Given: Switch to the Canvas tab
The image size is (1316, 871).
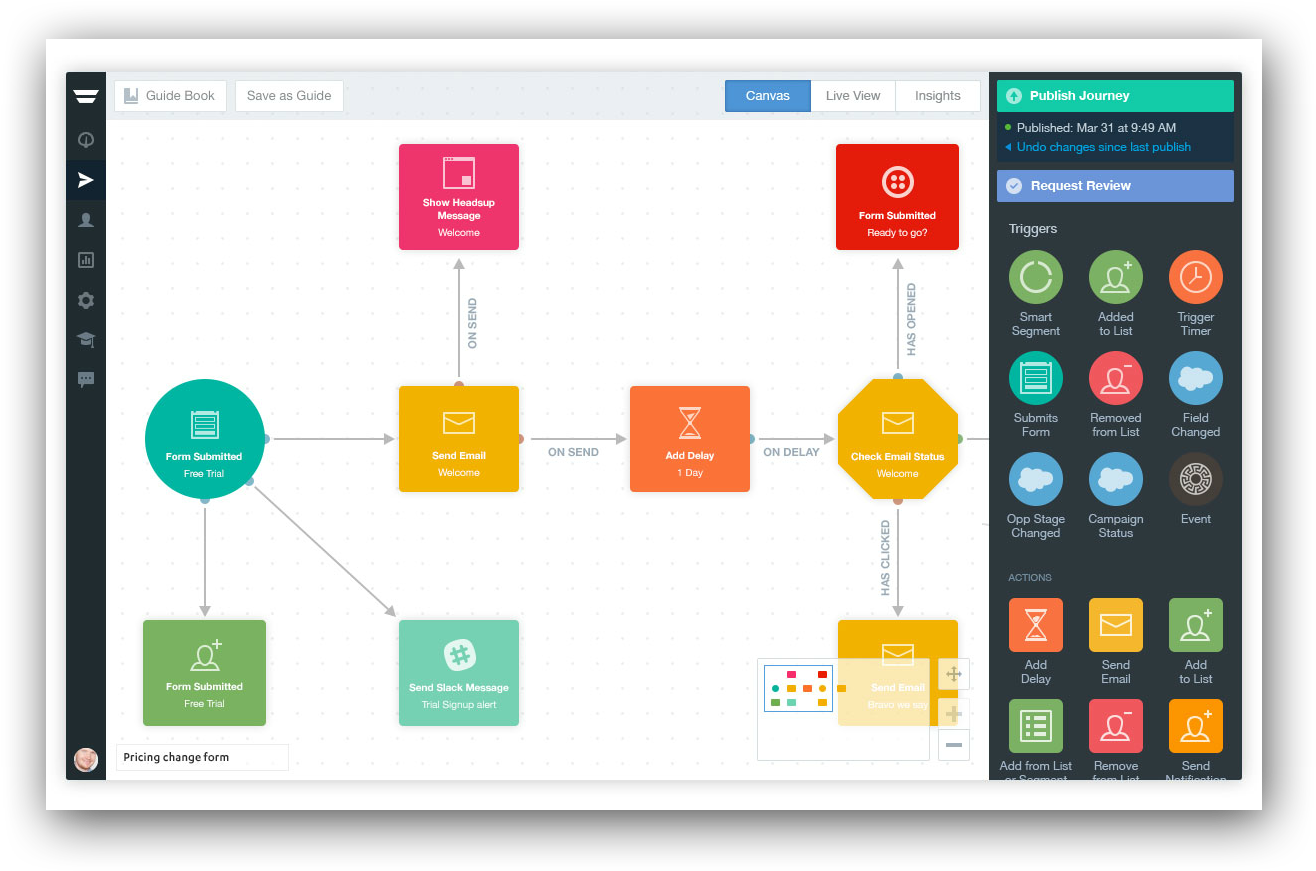Looking at the screenshot, I should pos(768,96).
